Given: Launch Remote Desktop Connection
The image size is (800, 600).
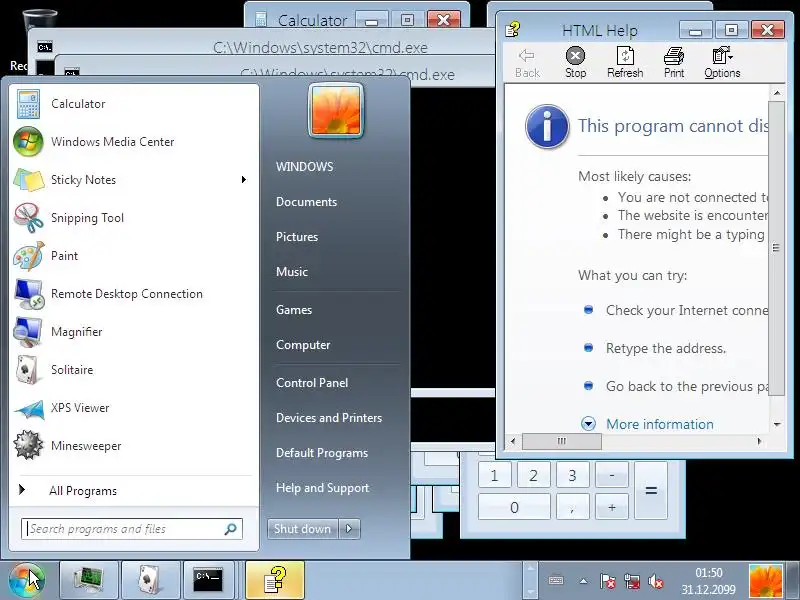Looking at the screenshot, I should pos(134,294).
